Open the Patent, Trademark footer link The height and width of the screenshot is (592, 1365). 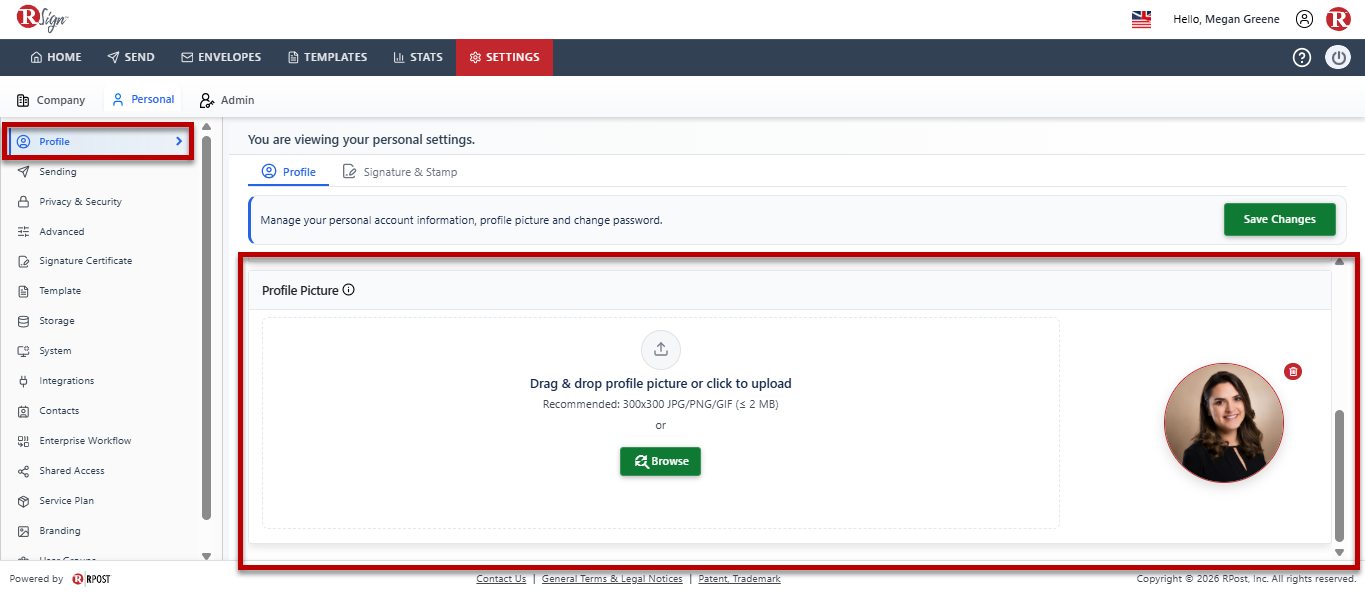pyautogui.click(x=739, y=579)
